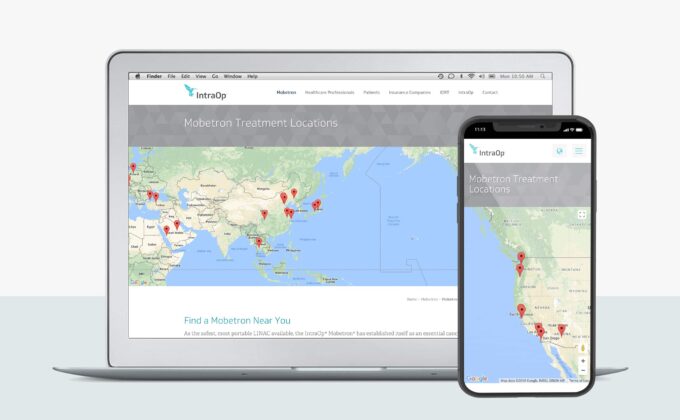The image size is (680, 420).
Task: Open the Mobetron nav item
Action: pos(286,92)
